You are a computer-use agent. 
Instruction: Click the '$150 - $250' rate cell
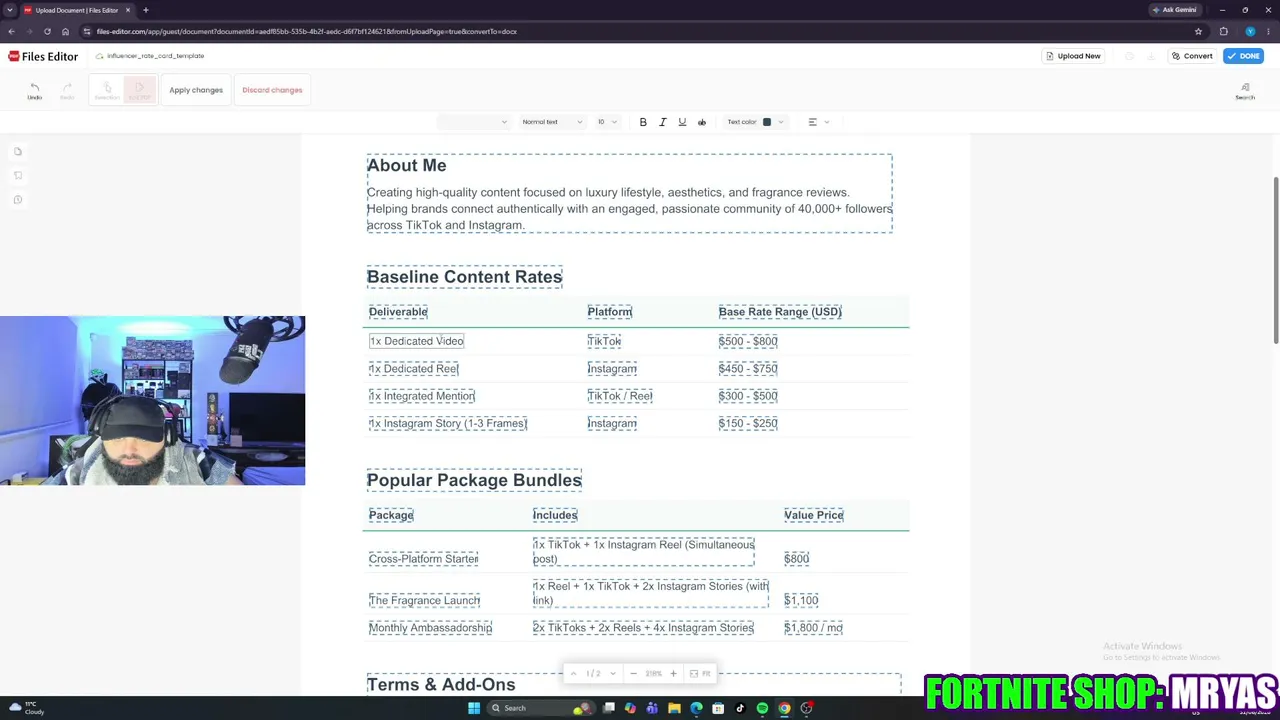pyautogui.click(x=748, y=424)
